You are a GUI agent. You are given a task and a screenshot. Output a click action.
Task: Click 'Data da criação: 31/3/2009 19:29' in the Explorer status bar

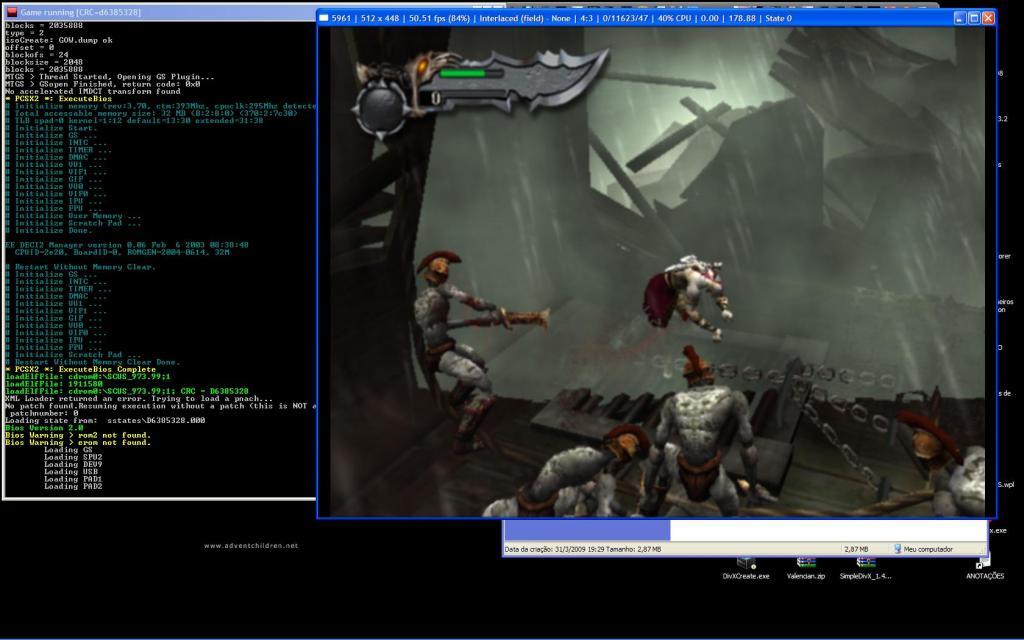pos(555,550)
